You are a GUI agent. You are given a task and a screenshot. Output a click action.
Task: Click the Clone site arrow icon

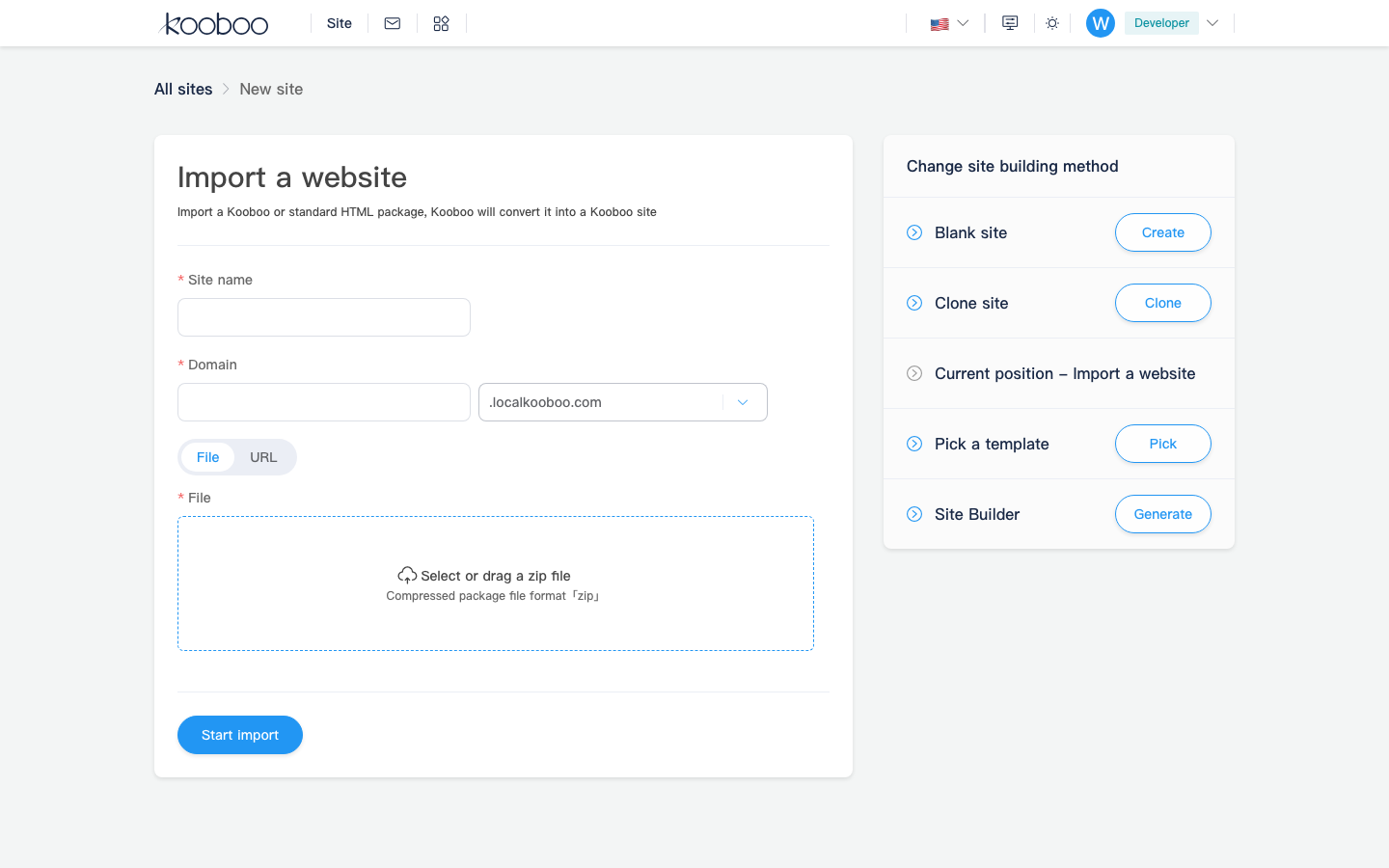point(914,303)
